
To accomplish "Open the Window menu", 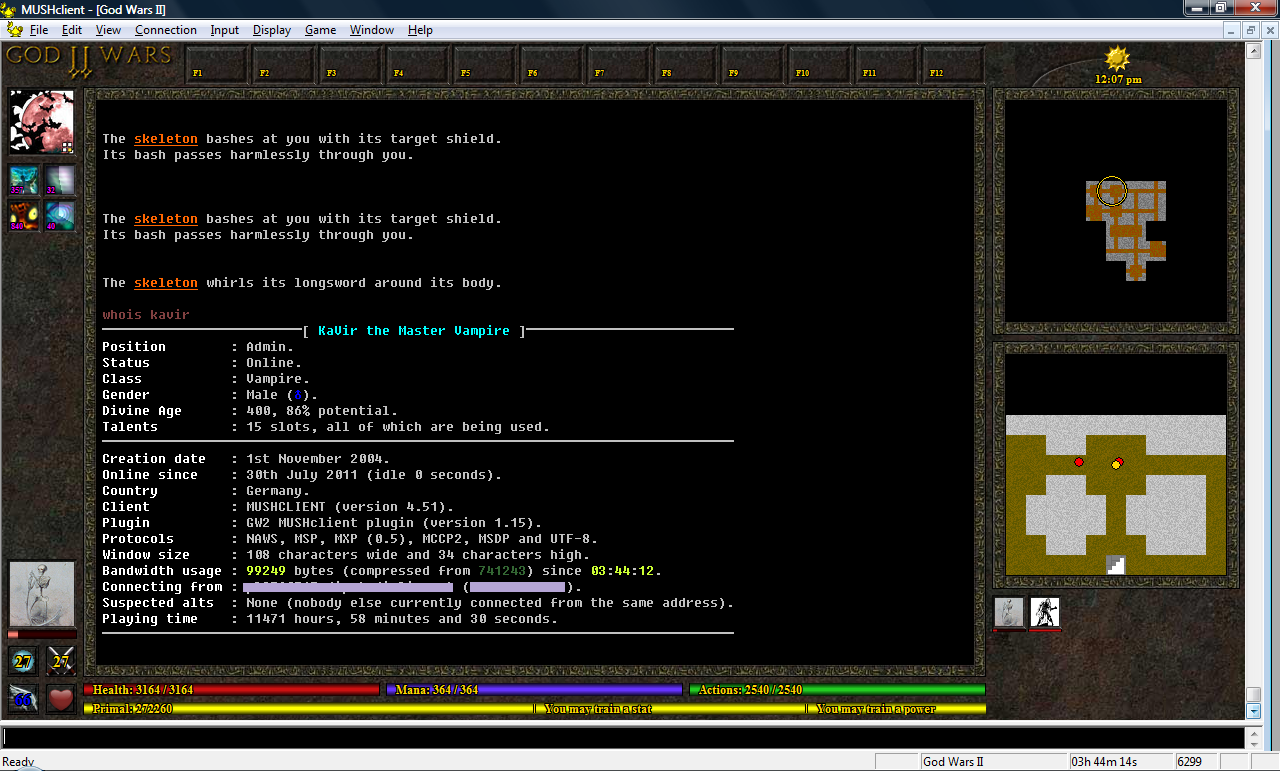I will pos(372,30).
